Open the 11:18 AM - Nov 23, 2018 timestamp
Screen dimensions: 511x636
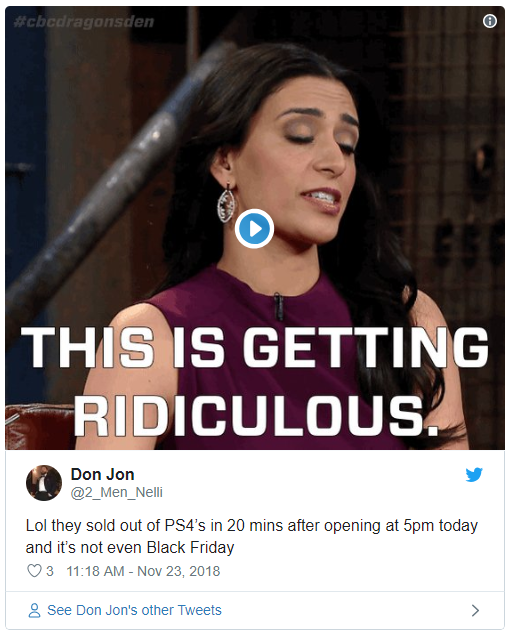coord(143,571)
